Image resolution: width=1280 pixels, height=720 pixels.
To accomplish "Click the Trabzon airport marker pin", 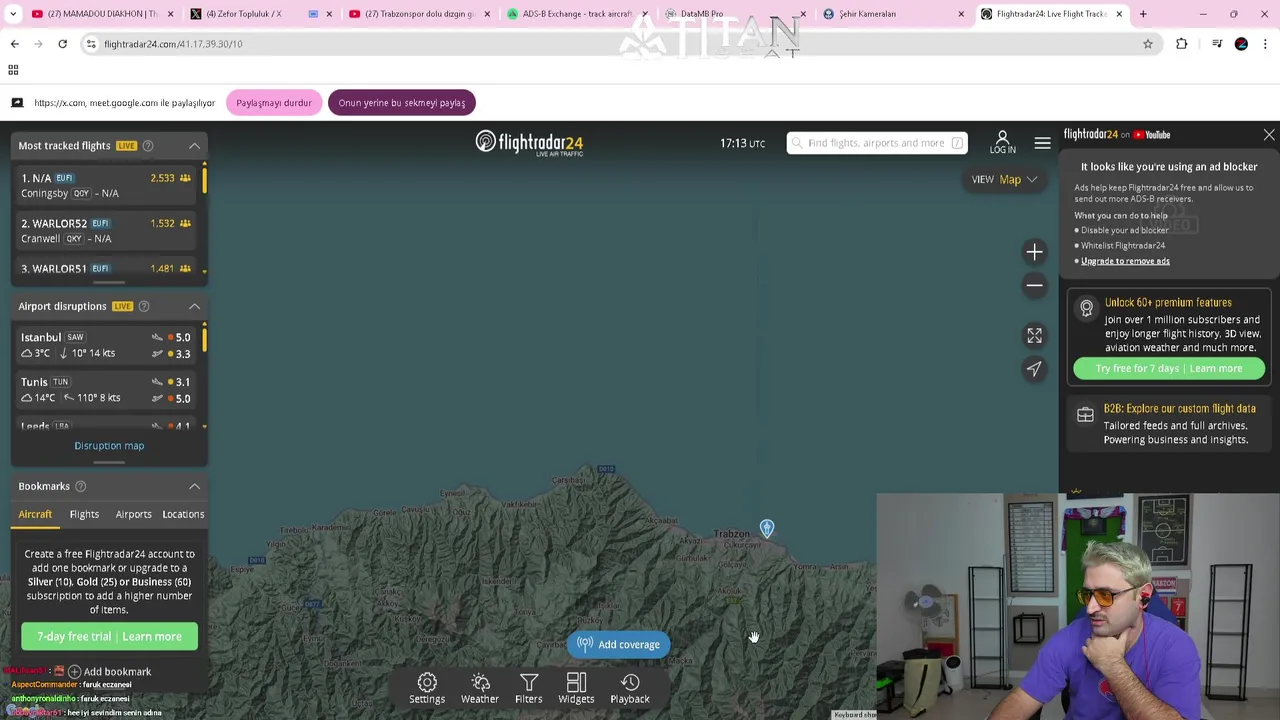I will point(767,528).
